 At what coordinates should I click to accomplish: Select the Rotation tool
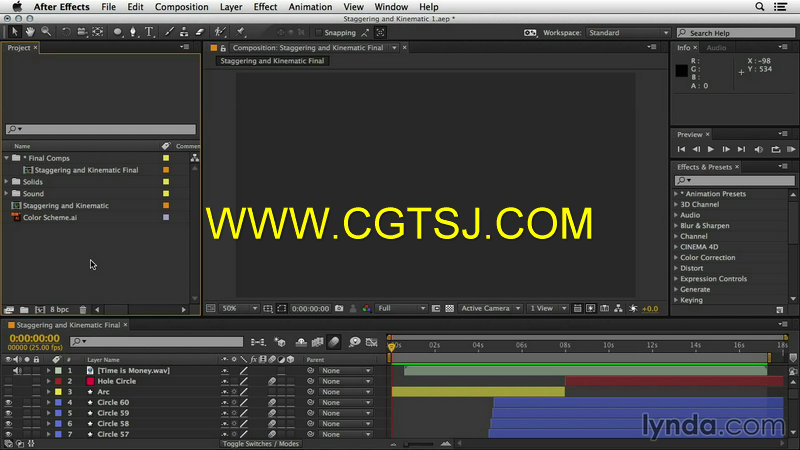coord(66,32)
